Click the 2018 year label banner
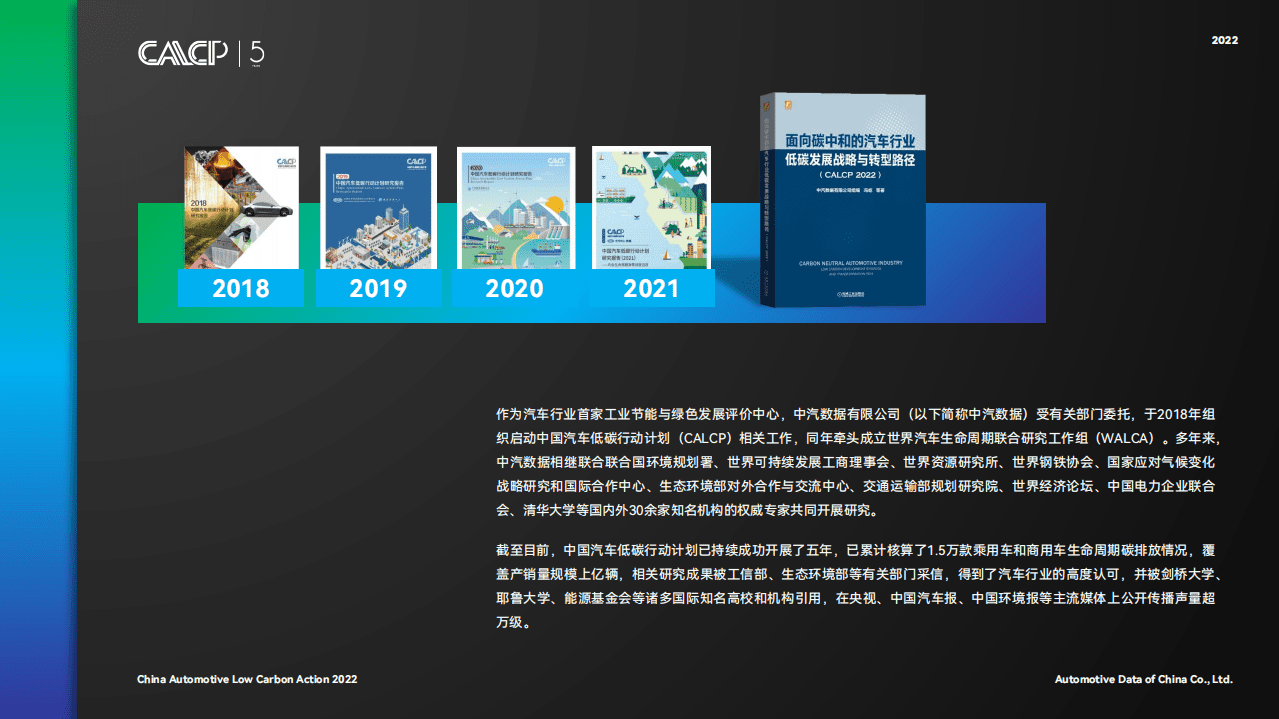Screen dimensions: 1279x719 pos(240,289)
